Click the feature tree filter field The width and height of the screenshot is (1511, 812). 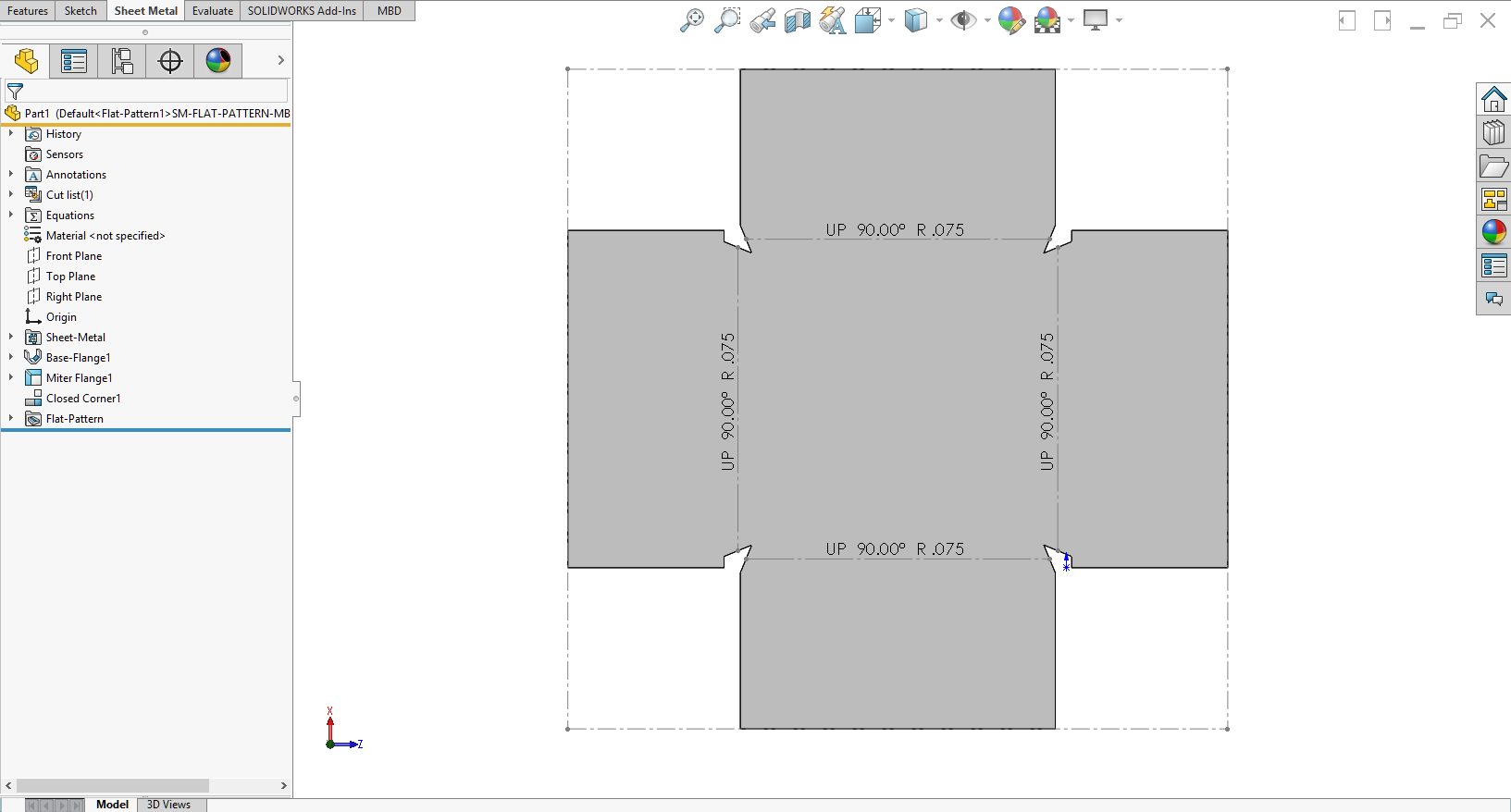tap(153, 92)
